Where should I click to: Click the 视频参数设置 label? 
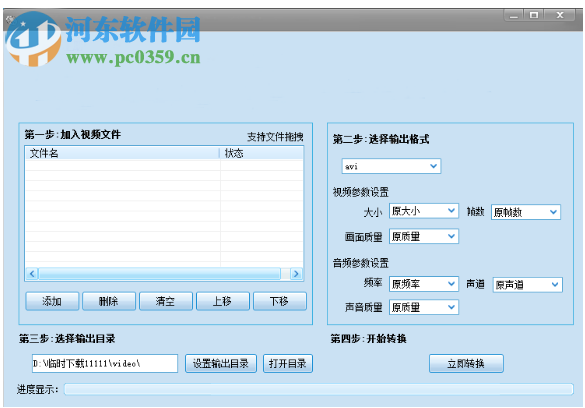[x=361, y=192]
